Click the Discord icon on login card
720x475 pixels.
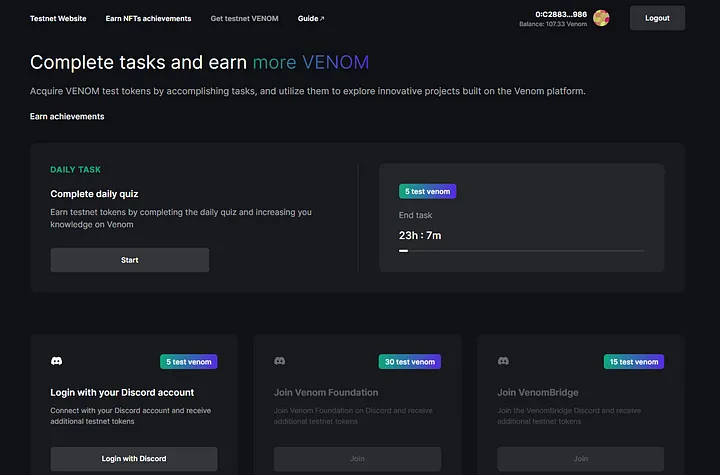tap(56, 361)
